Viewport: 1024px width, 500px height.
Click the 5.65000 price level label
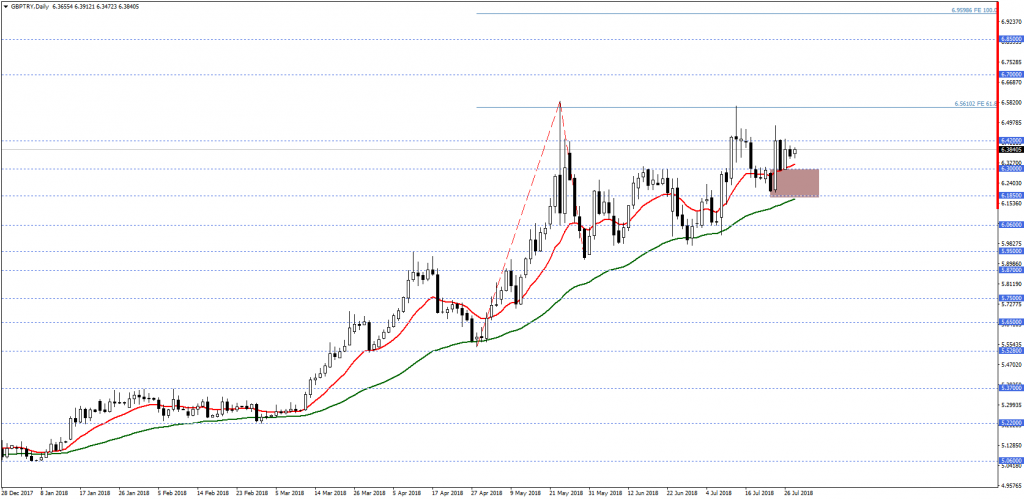pyautogui.click(x=1010, y=322)
